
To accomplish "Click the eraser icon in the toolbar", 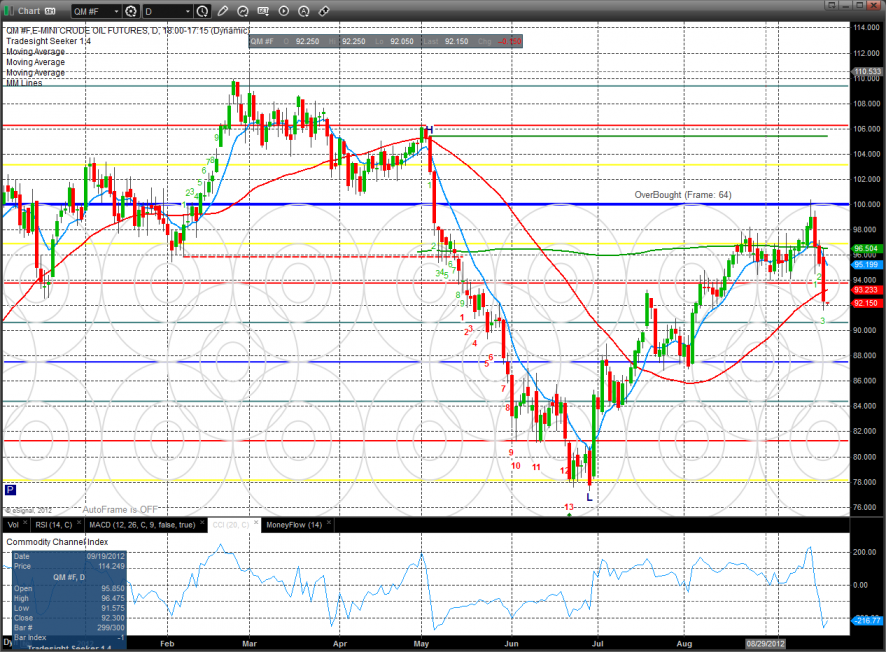I will click(x=324, y=11).
